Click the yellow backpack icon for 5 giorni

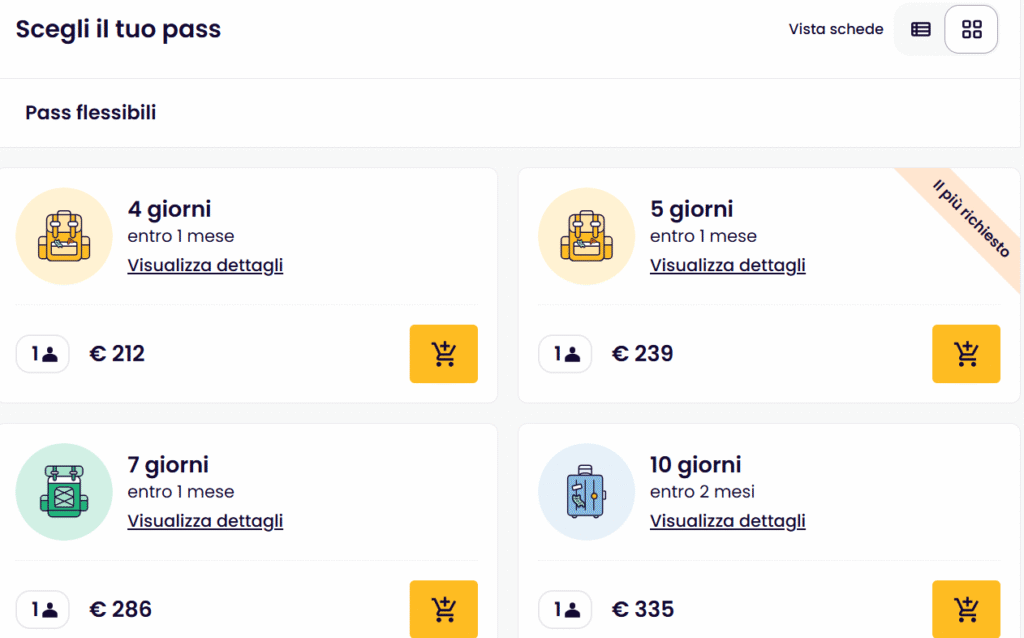click(586, 236)
